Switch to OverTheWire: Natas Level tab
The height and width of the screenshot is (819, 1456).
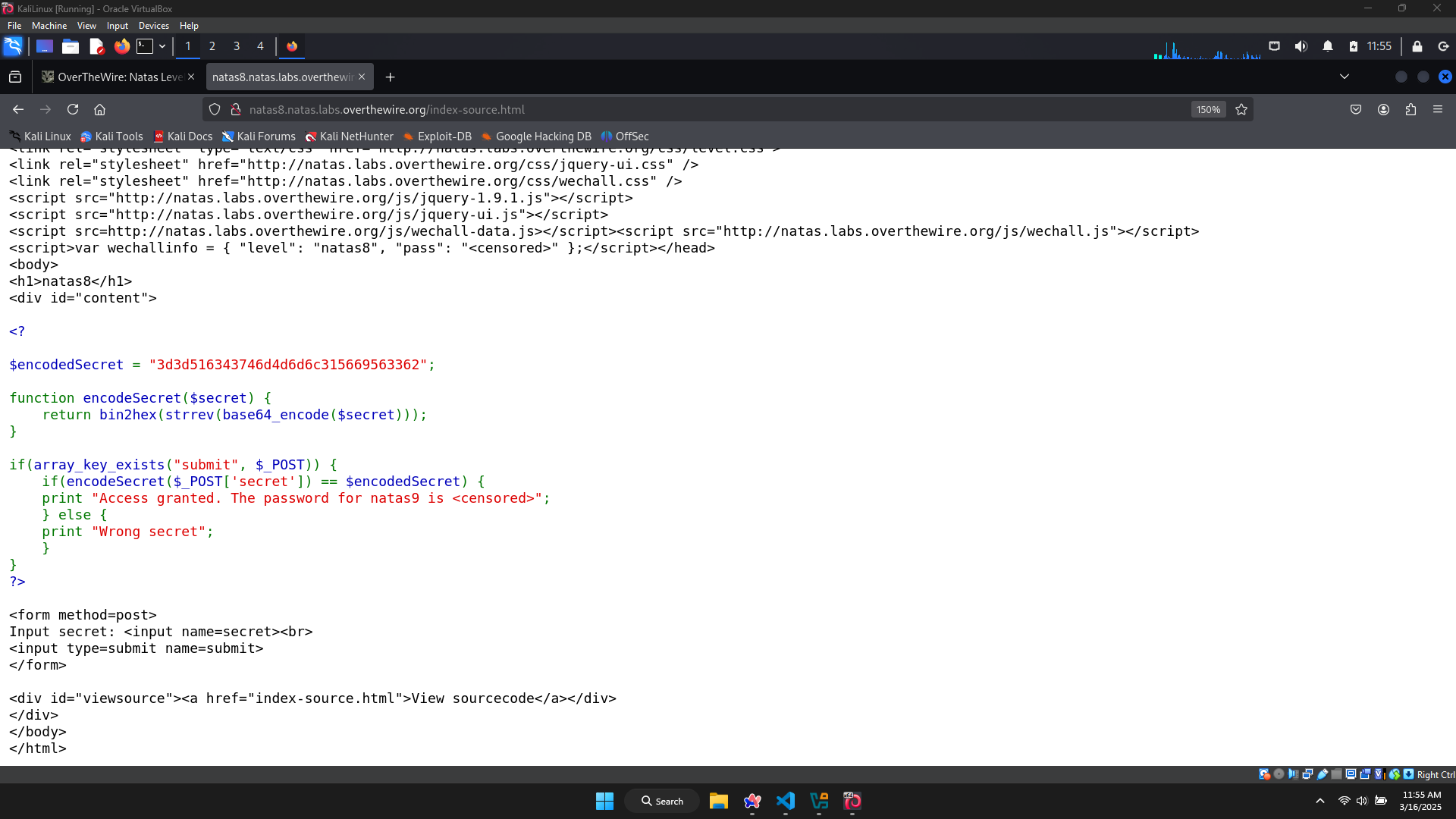[119, 77]
